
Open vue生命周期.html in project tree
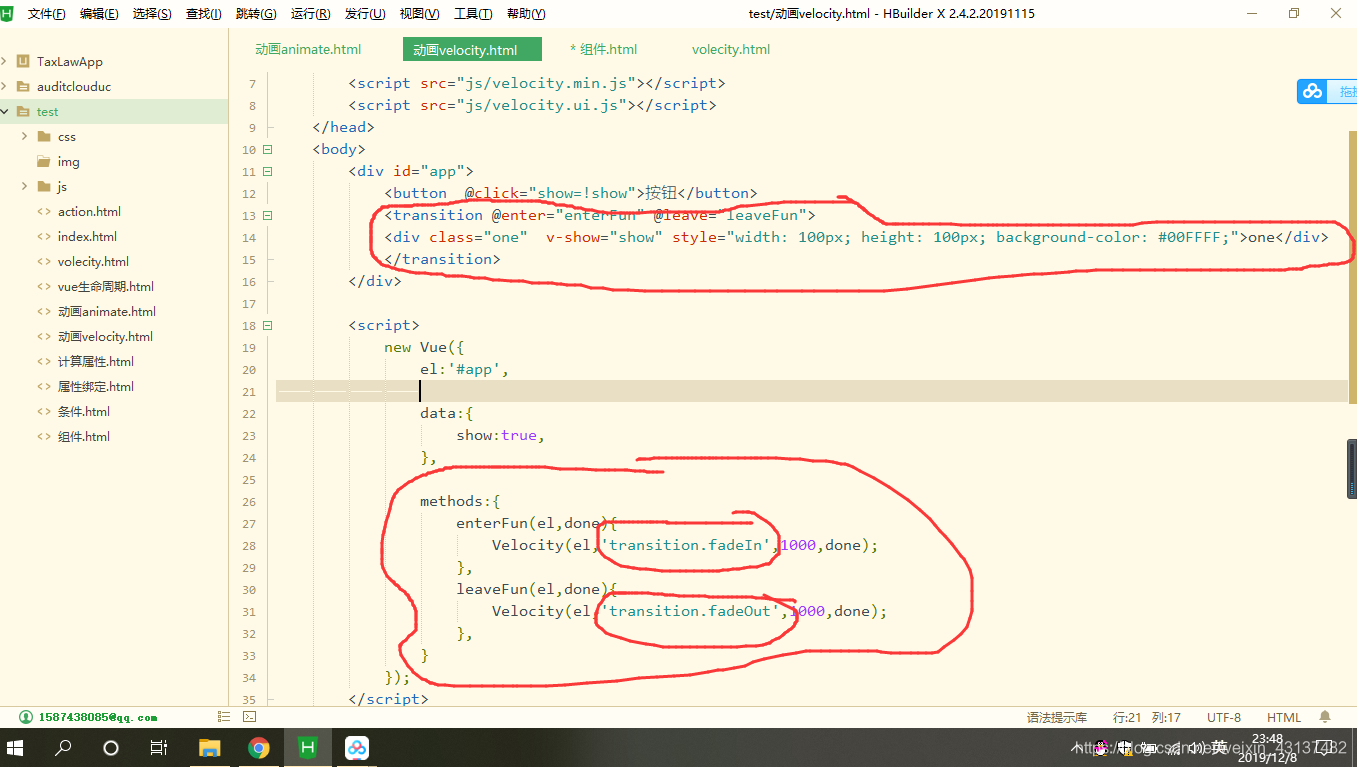pos(106,287)
